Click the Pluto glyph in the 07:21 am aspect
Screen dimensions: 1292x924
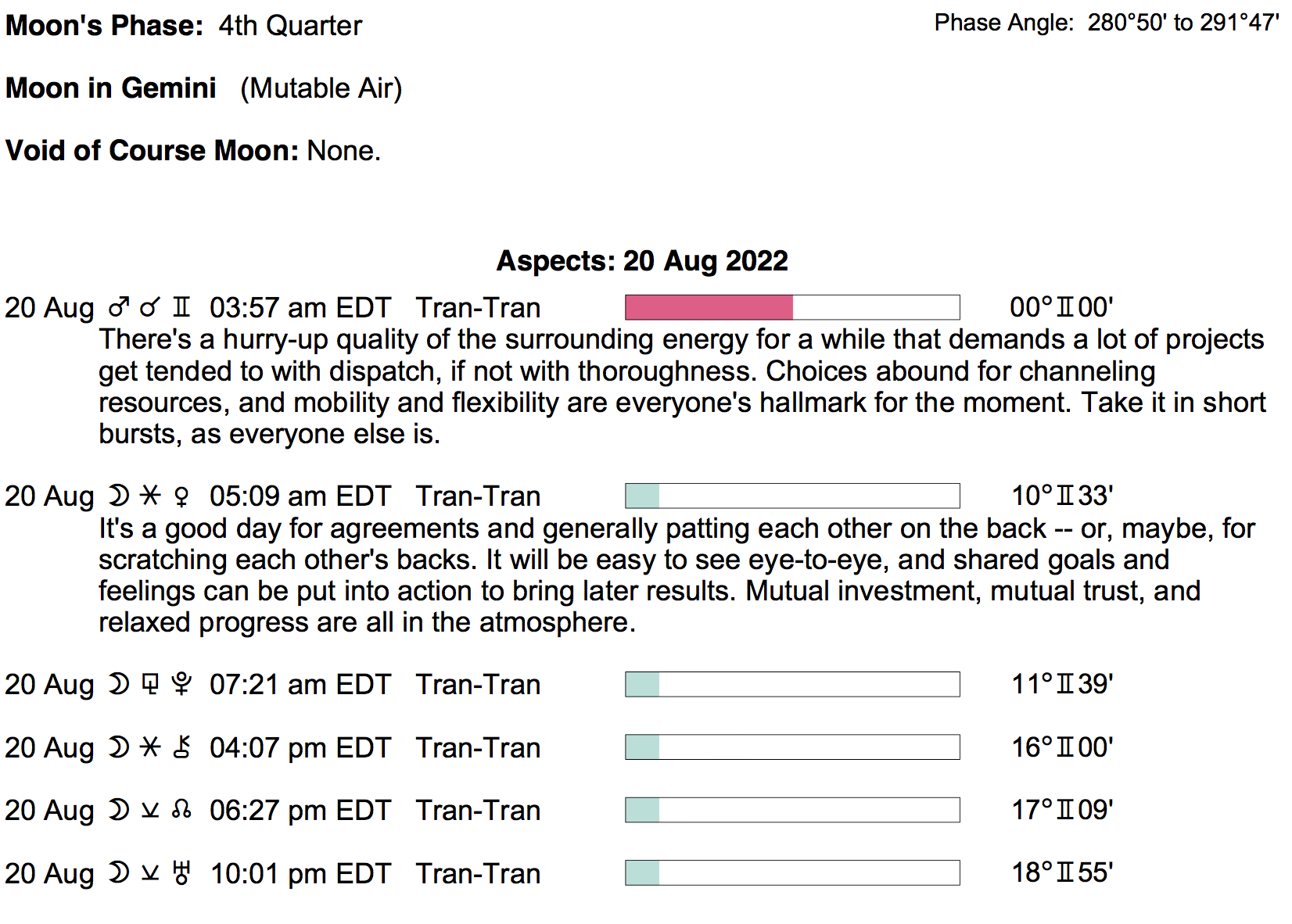[181, 685]
